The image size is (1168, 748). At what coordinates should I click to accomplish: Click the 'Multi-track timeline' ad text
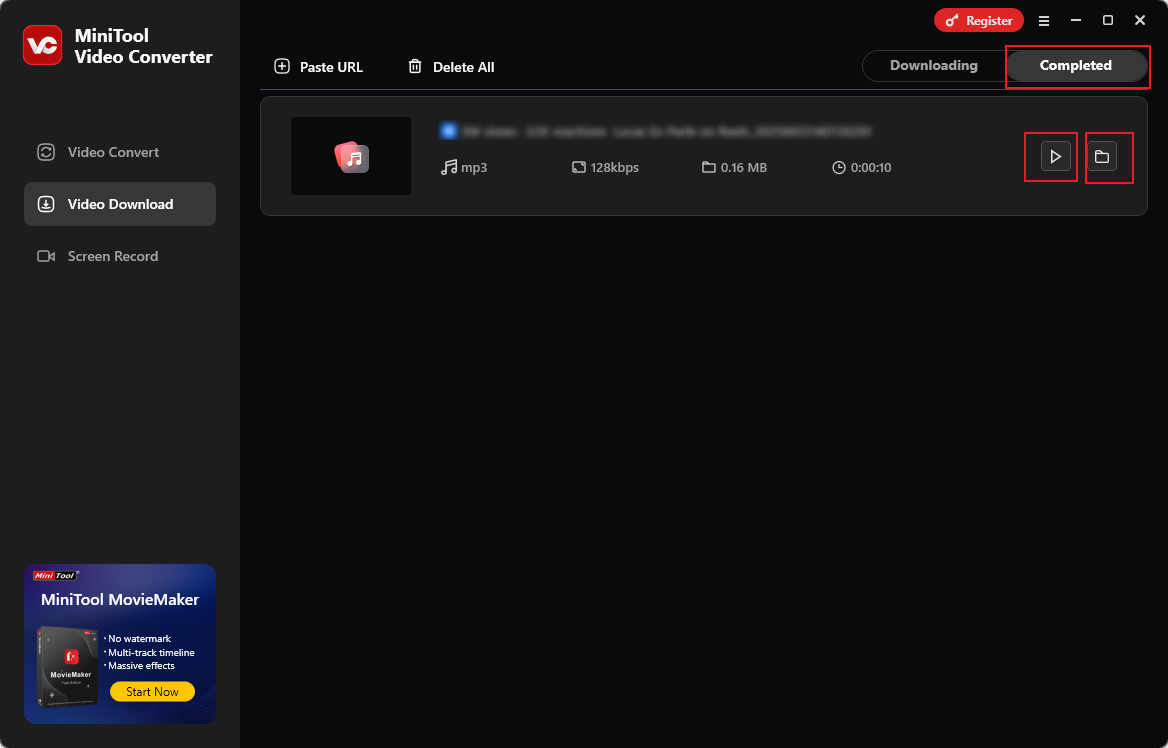point(149,653)
